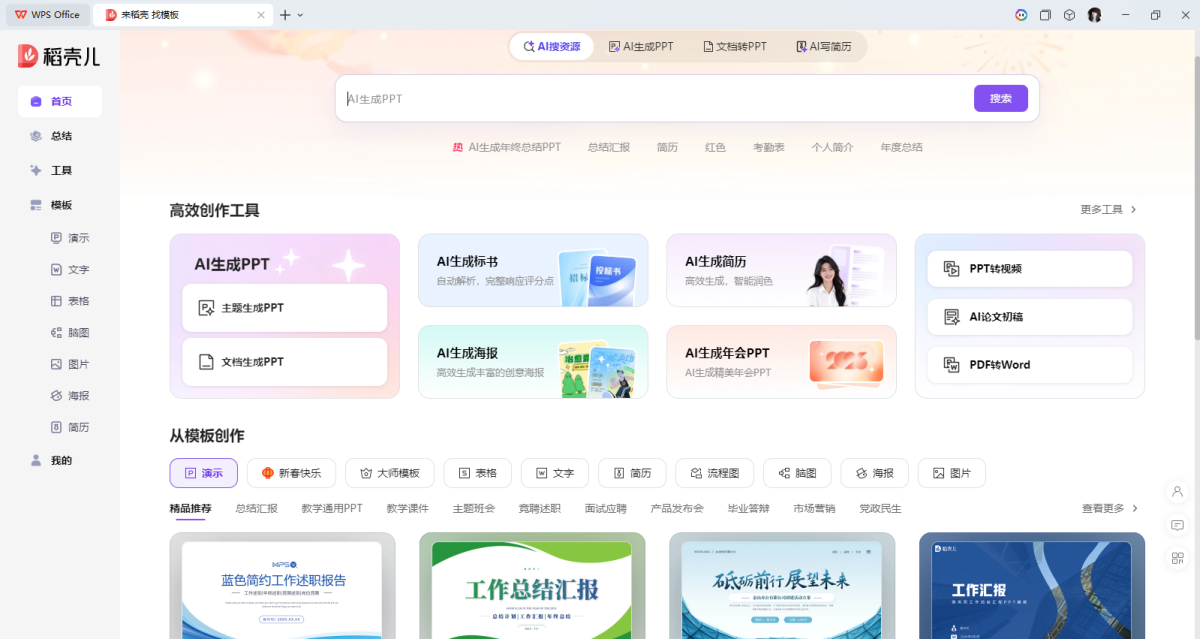Click the 稻壳儿 logo in sidebar
The image size is (1200, 639).
(x=59, y=57)
